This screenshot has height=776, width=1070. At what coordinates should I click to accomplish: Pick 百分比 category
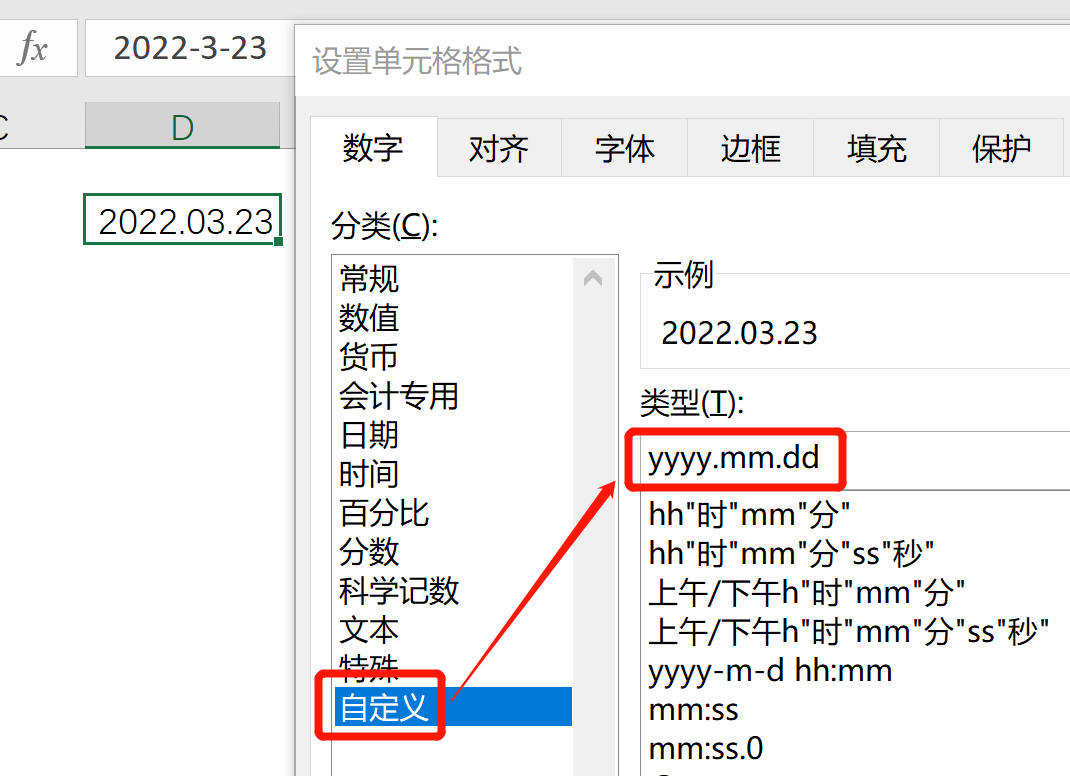coord(453,513)
